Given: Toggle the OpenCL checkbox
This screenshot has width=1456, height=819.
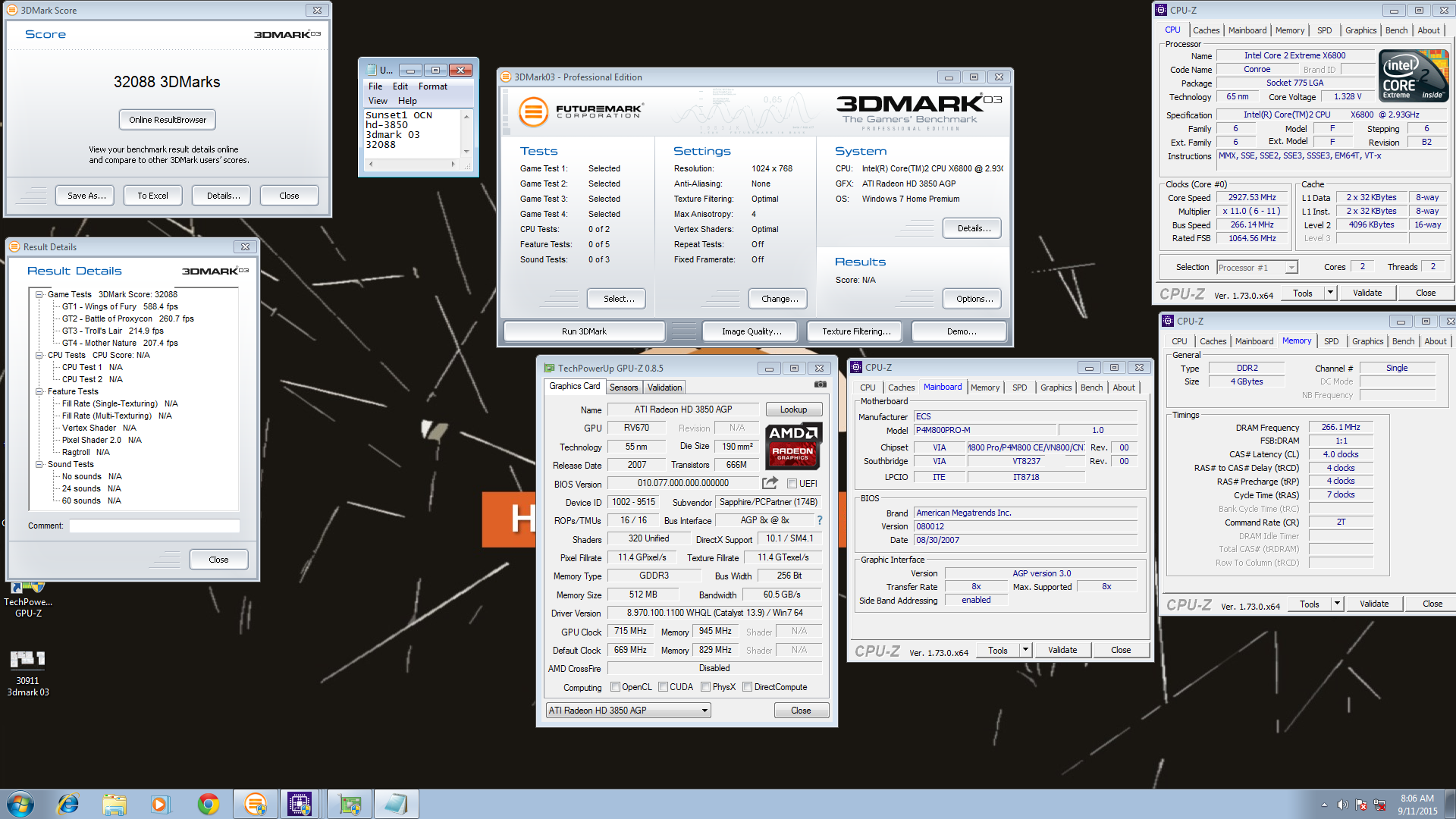Looking at the screenshot, I should point(615,687).
